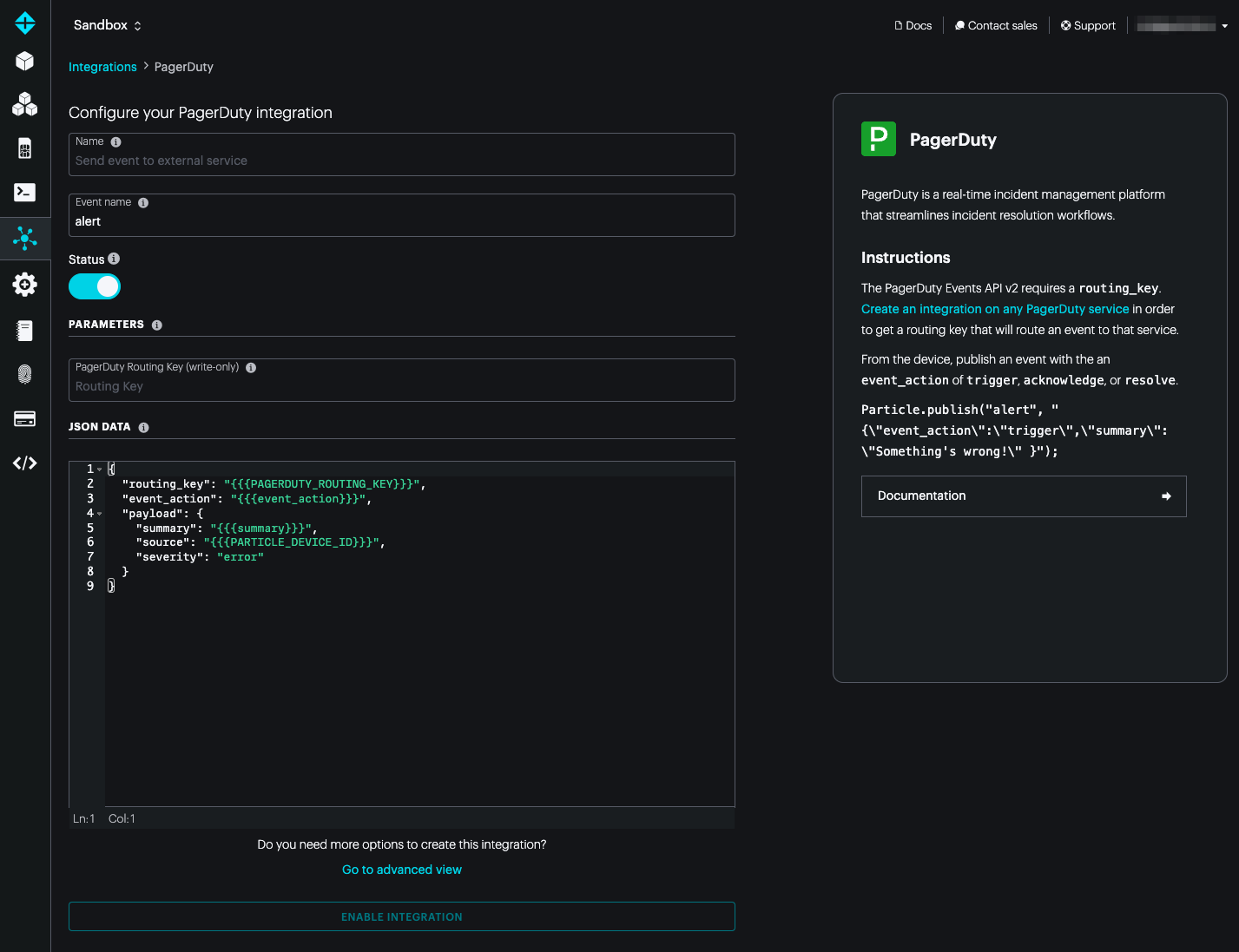Image resolution: width=1239 pixels, height=952 pixels.
Task: Open the Sandbox workspace switcher
Action: pyautogui.click(x=108, y=25)
